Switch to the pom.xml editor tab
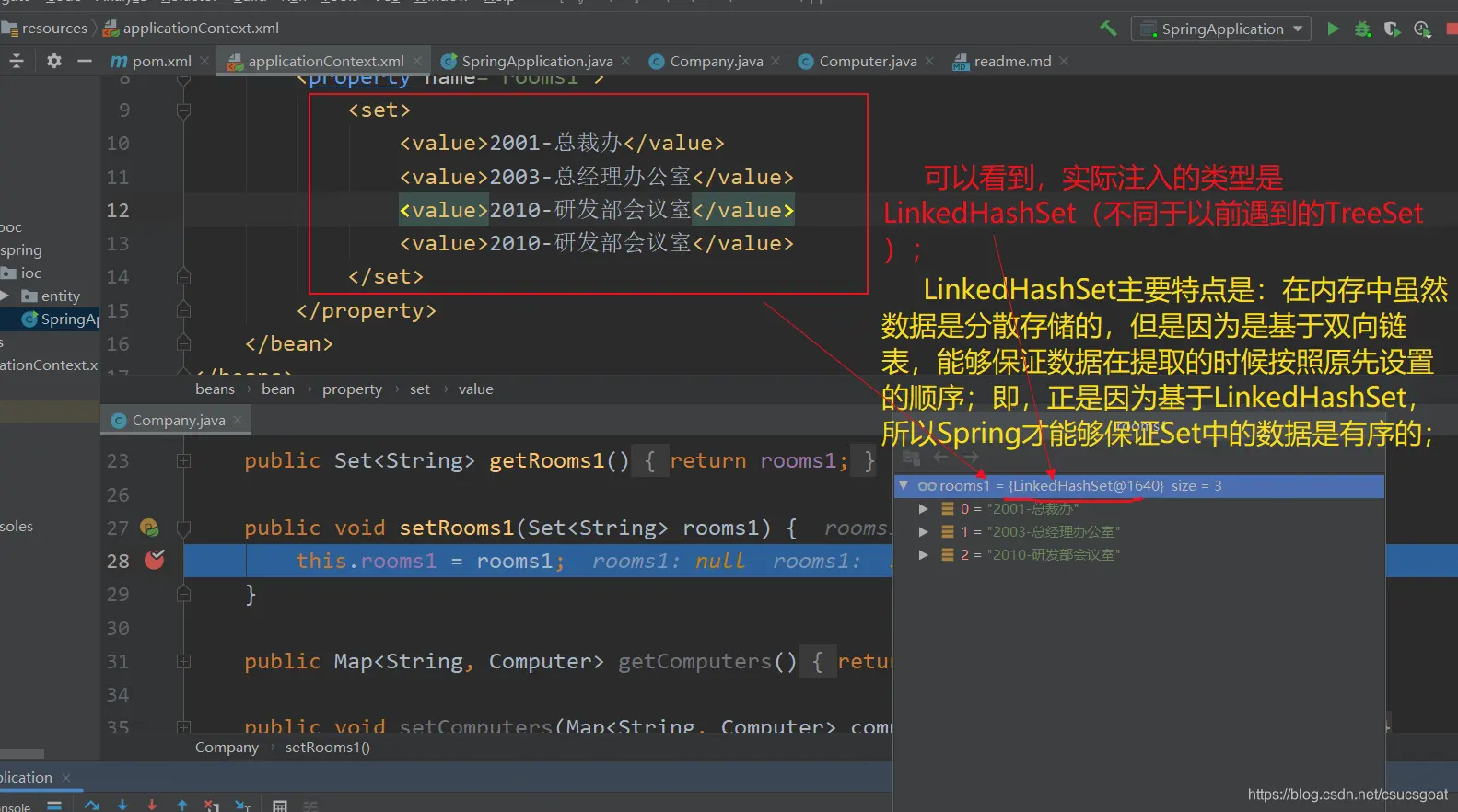Screen dimensions: 1458x812 point(151,61)
